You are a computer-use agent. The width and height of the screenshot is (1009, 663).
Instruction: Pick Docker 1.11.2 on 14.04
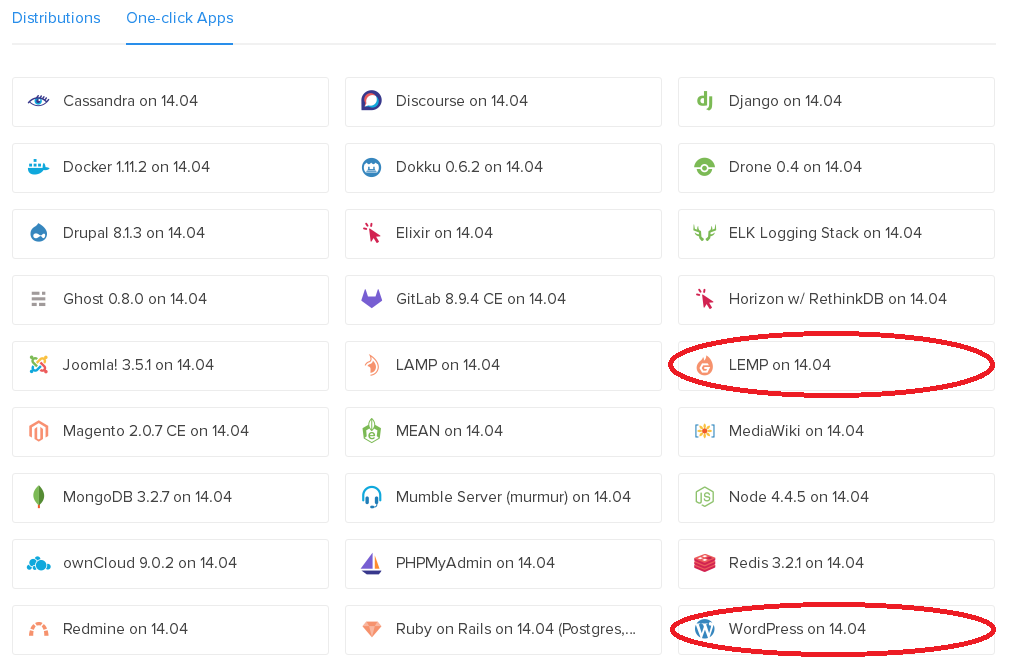click(171, 168)
